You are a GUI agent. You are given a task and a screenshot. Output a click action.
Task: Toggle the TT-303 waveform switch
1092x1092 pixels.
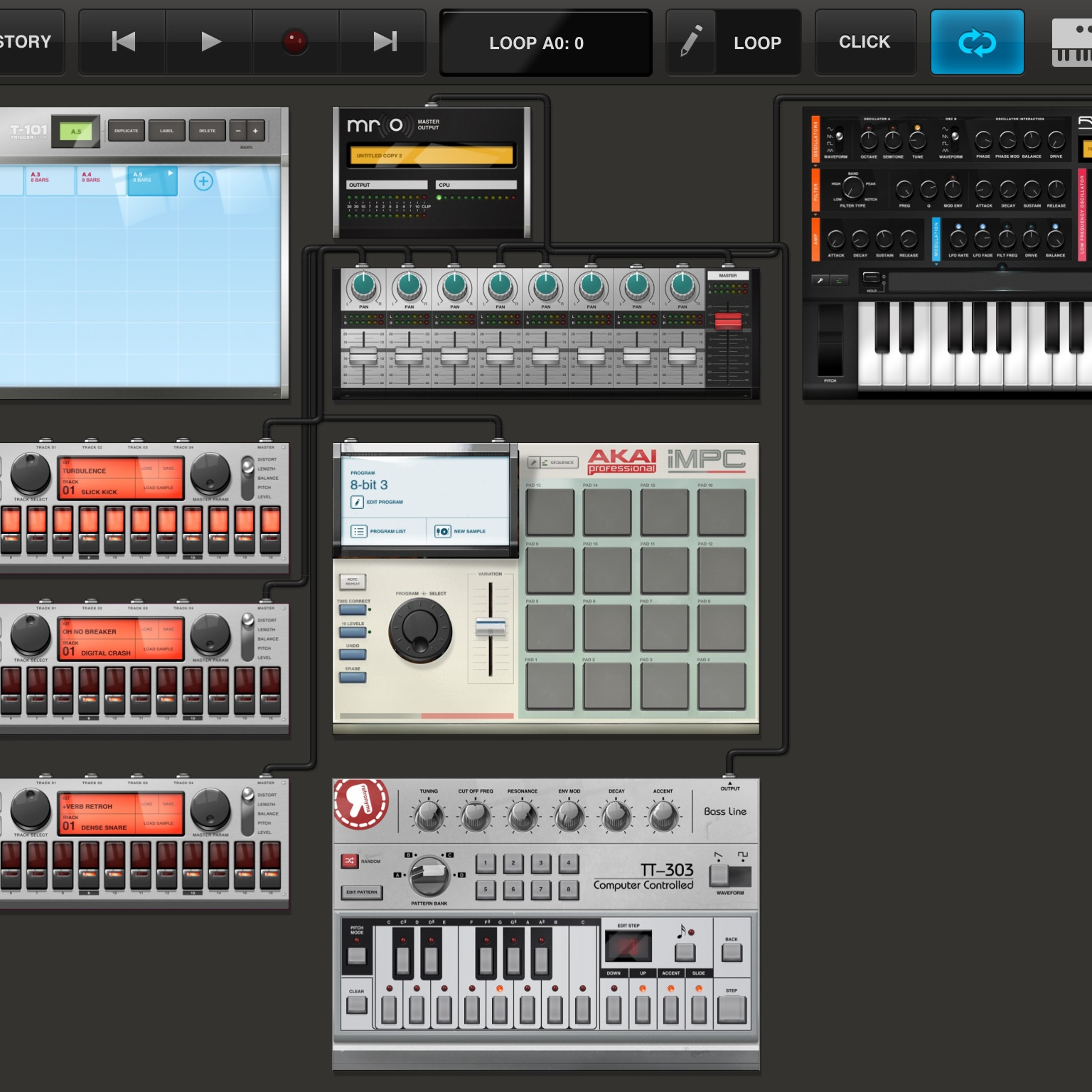730,875
